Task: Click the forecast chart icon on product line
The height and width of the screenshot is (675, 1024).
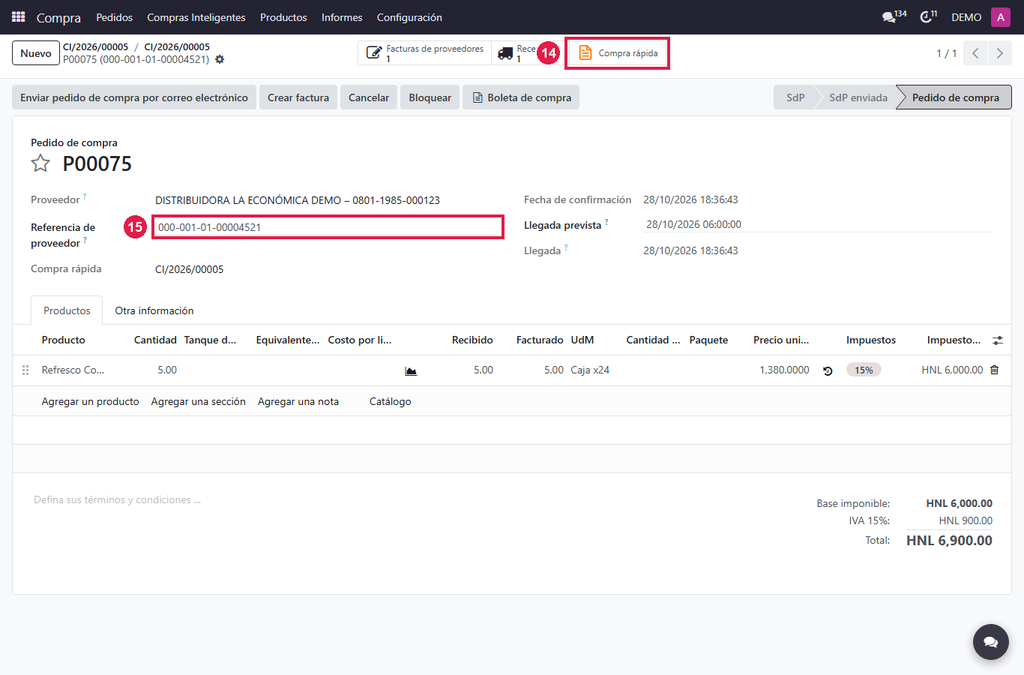Action: [x=411, y=371]
